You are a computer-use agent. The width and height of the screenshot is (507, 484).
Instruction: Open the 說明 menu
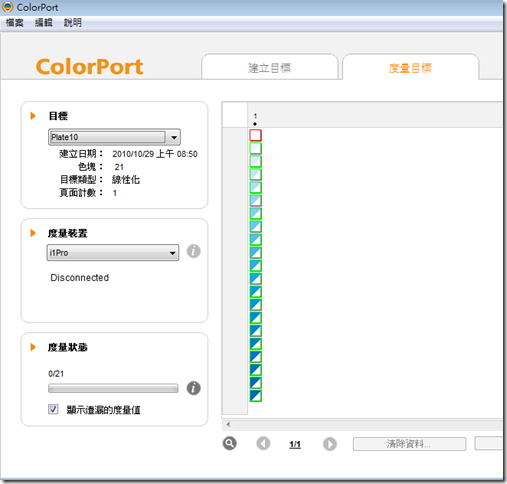click(x=73, y=23)
